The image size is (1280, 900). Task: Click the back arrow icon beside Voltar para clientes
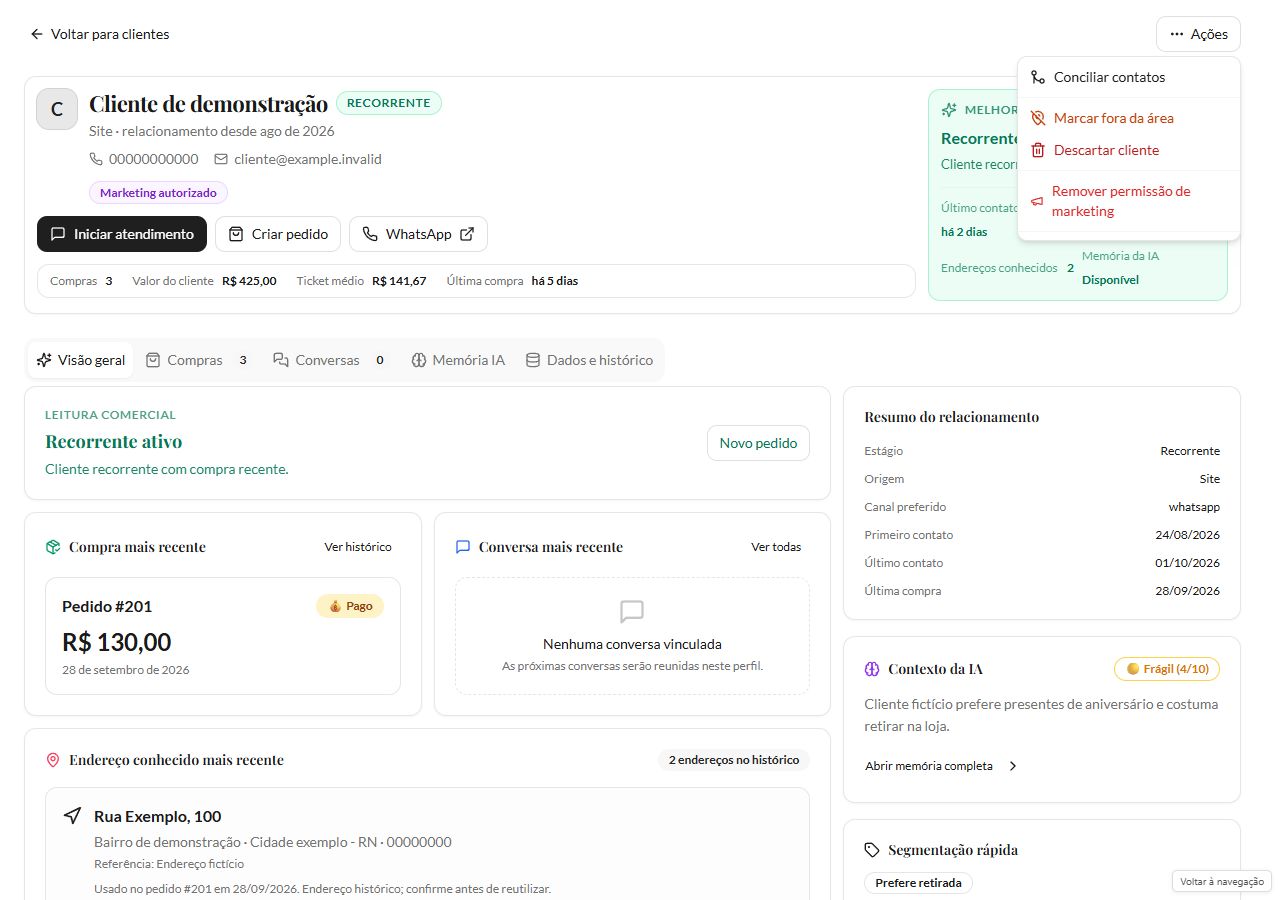pos(37,34)
